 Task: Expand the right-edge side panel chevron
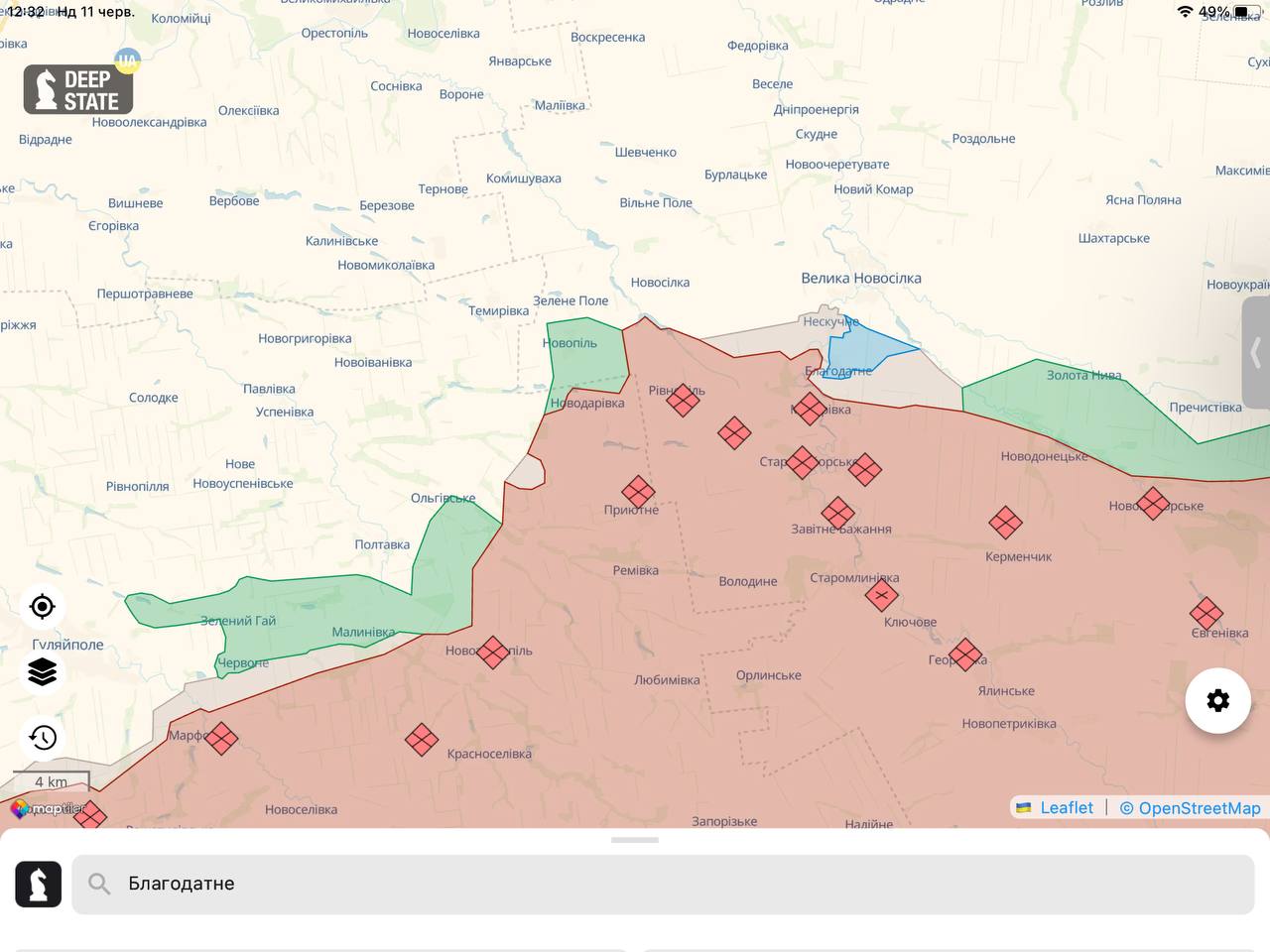[x=1255, y=352]
